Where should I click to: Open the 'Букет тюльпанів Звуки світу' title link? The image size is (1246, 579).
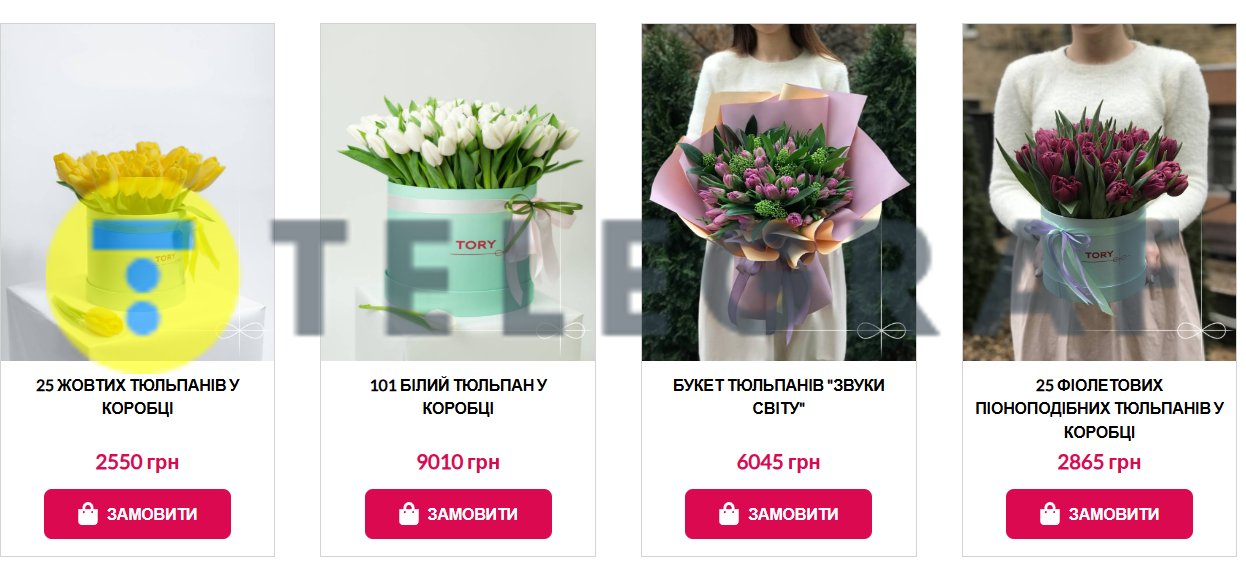tap(779, 397)
